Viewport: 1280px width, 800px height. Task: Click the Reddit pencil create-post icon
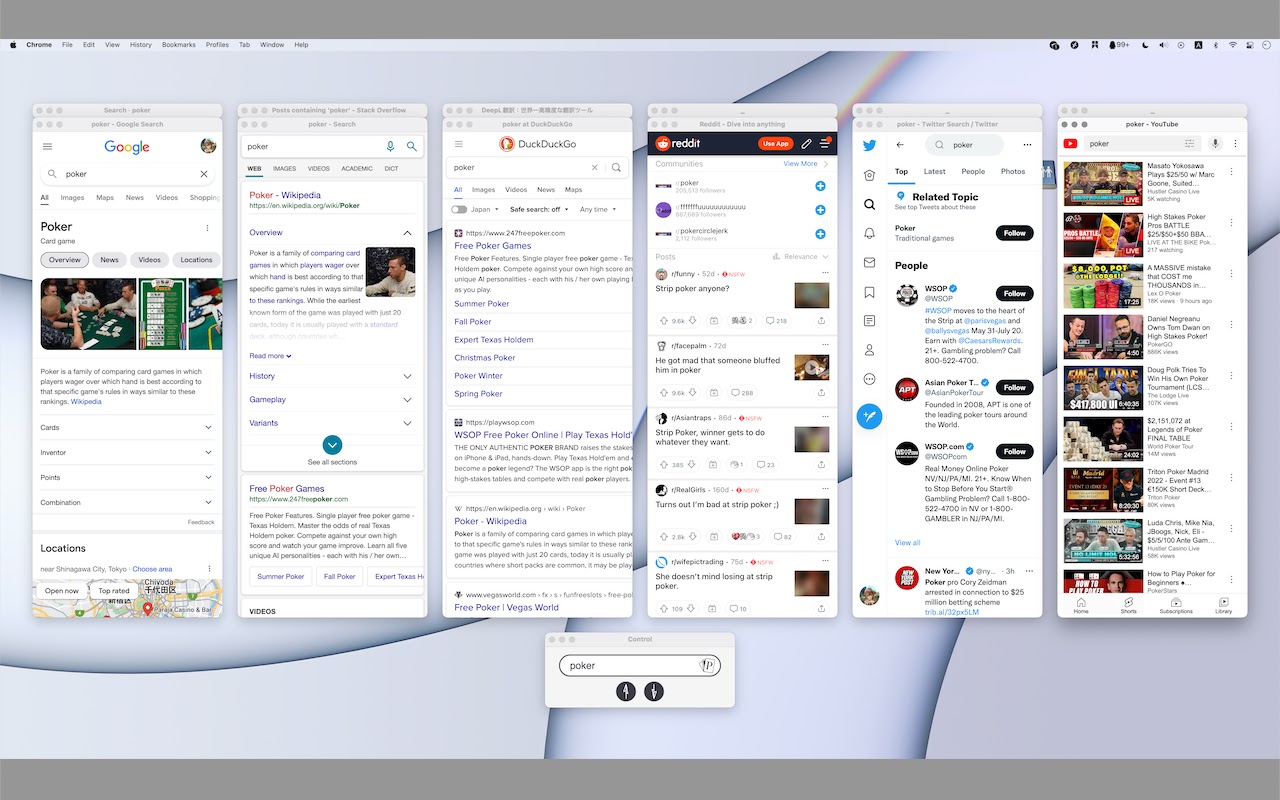click(806, 144)
